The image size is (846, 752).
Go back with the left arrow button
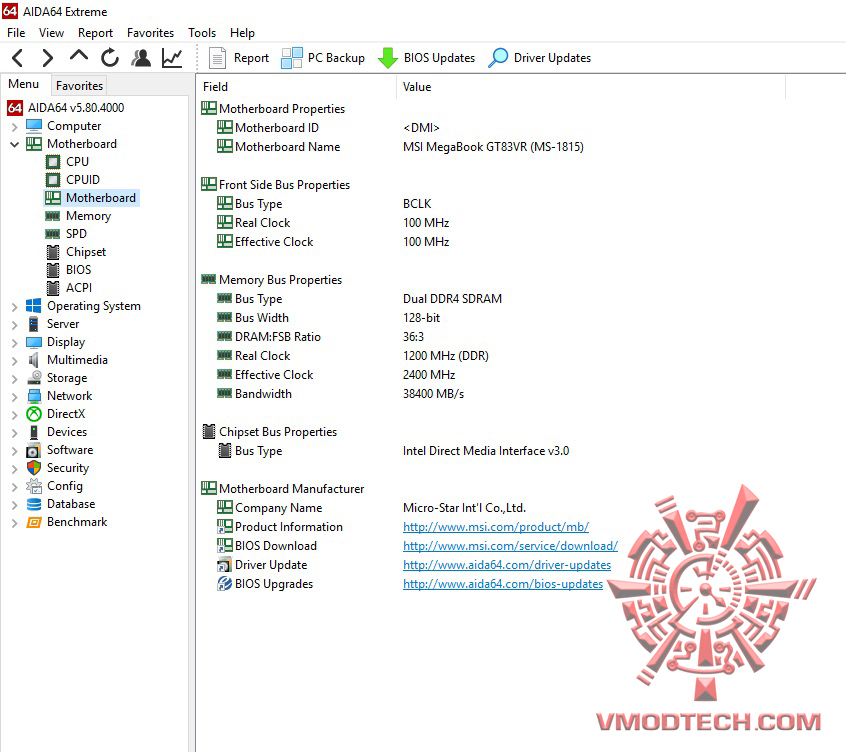click(x=17, y=58)
